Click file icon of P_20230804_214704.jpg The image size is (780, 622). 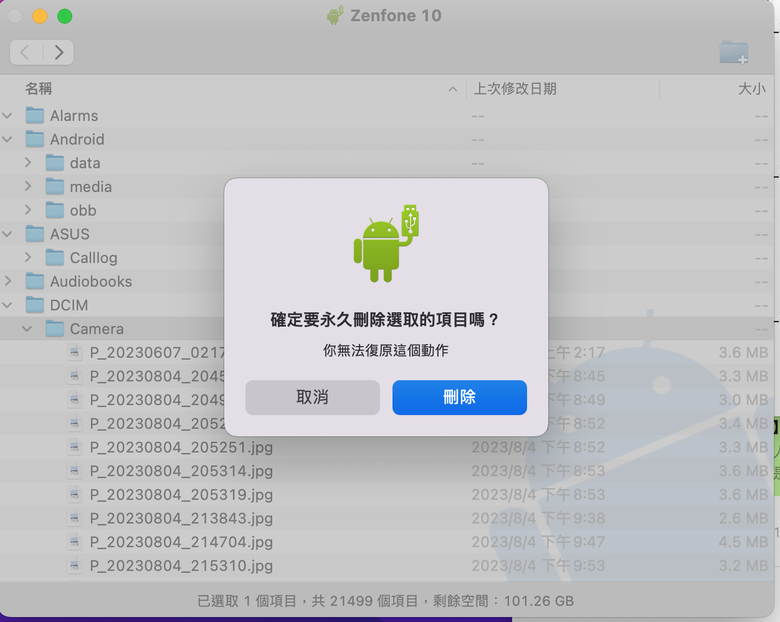click(75, 542)
